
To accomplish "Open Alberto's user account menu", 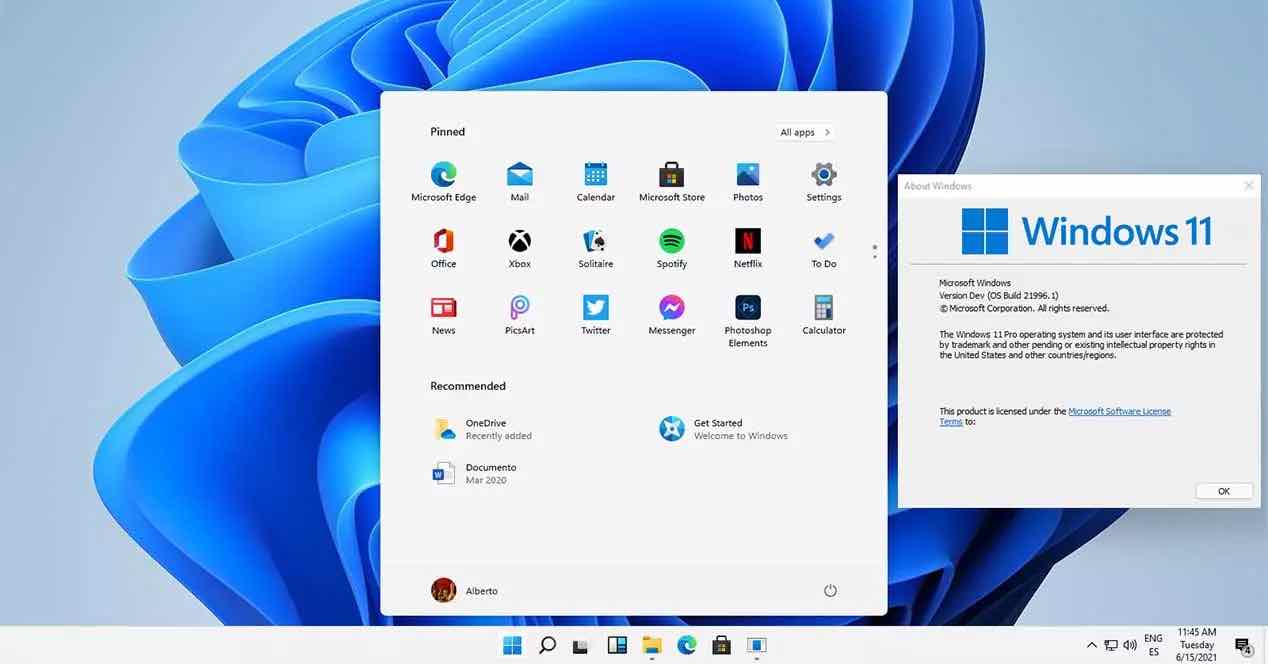I will coord(465,591).
